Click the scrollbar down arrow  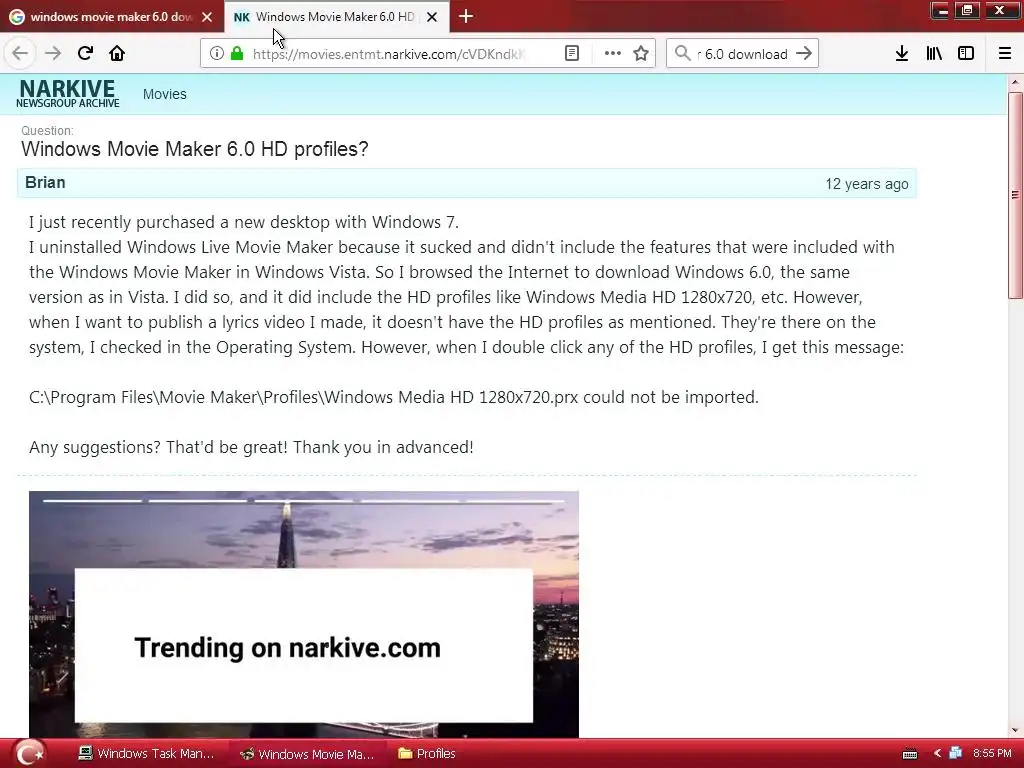pyautogui.click(x=1015, y=731)
